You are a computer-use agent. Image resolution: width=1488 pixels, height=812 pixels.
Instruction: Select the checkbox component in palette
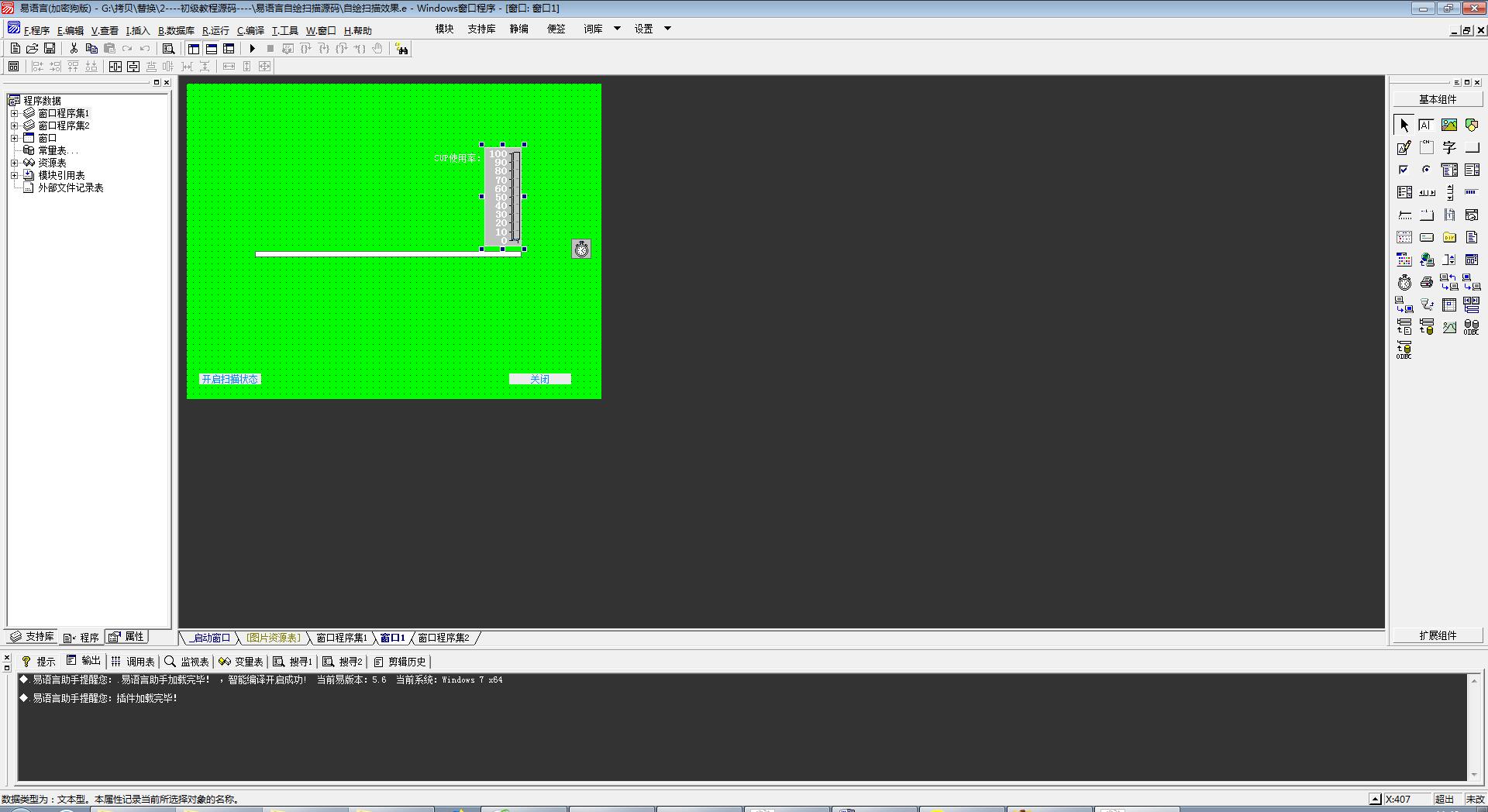coord(1404,170)
